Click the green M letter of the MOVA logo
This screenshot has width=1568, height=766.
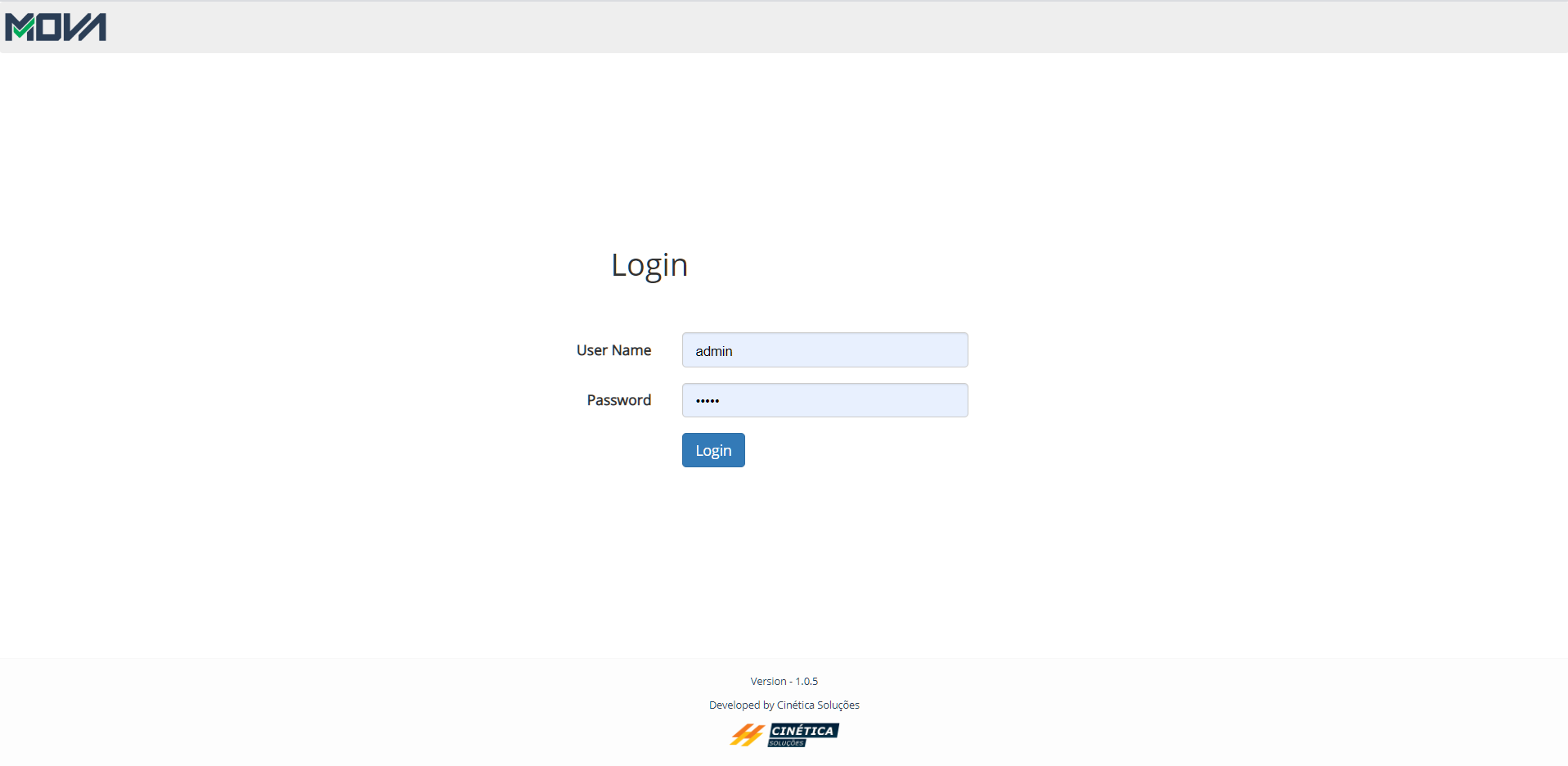point(19,28)
